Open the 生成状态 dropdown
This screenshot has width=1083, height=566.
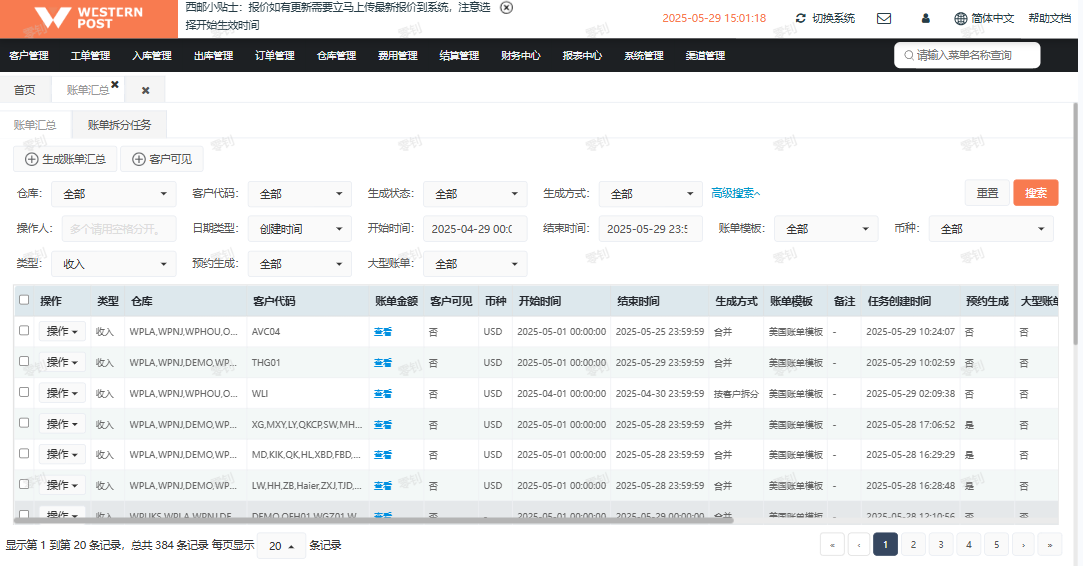(475, 194)
